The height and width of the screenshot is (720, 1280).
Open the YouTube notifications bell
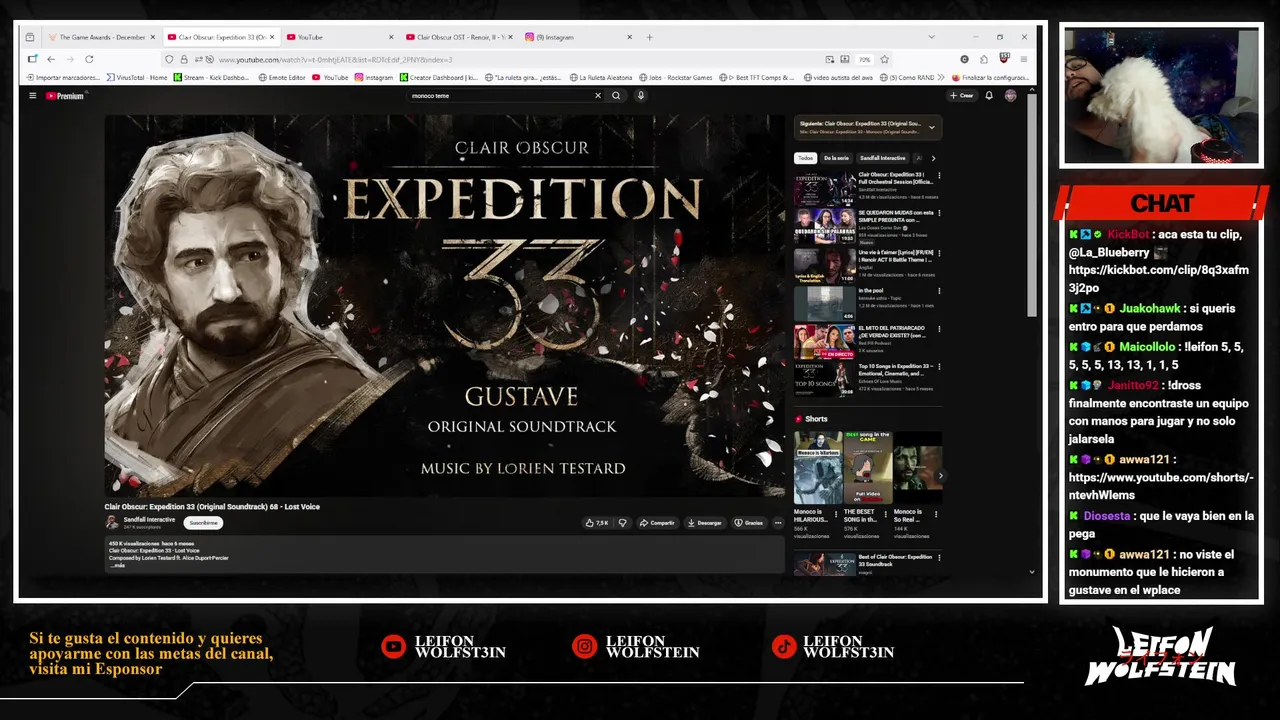click(989, 96)
